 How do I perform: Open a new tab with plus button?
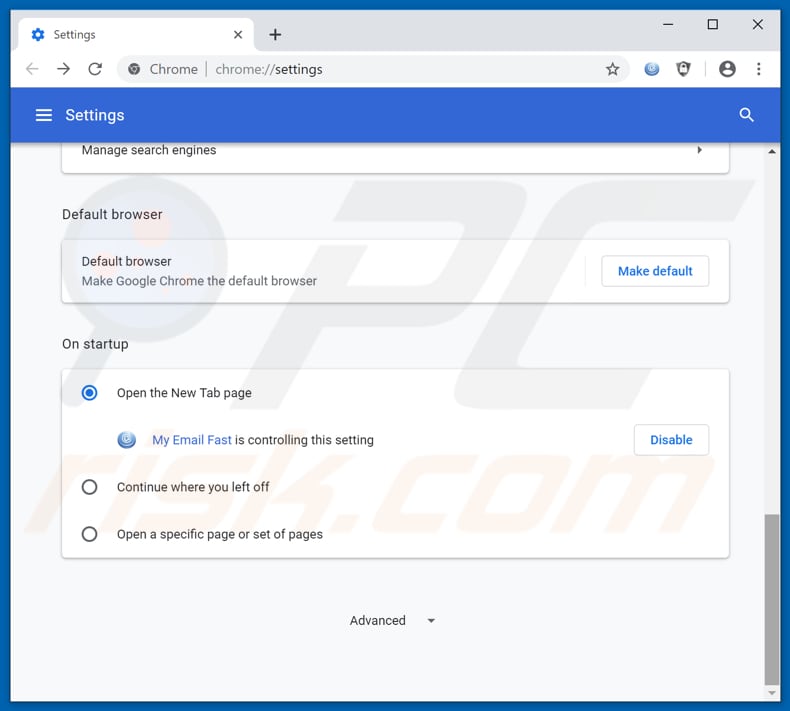(x=275, y=34)
